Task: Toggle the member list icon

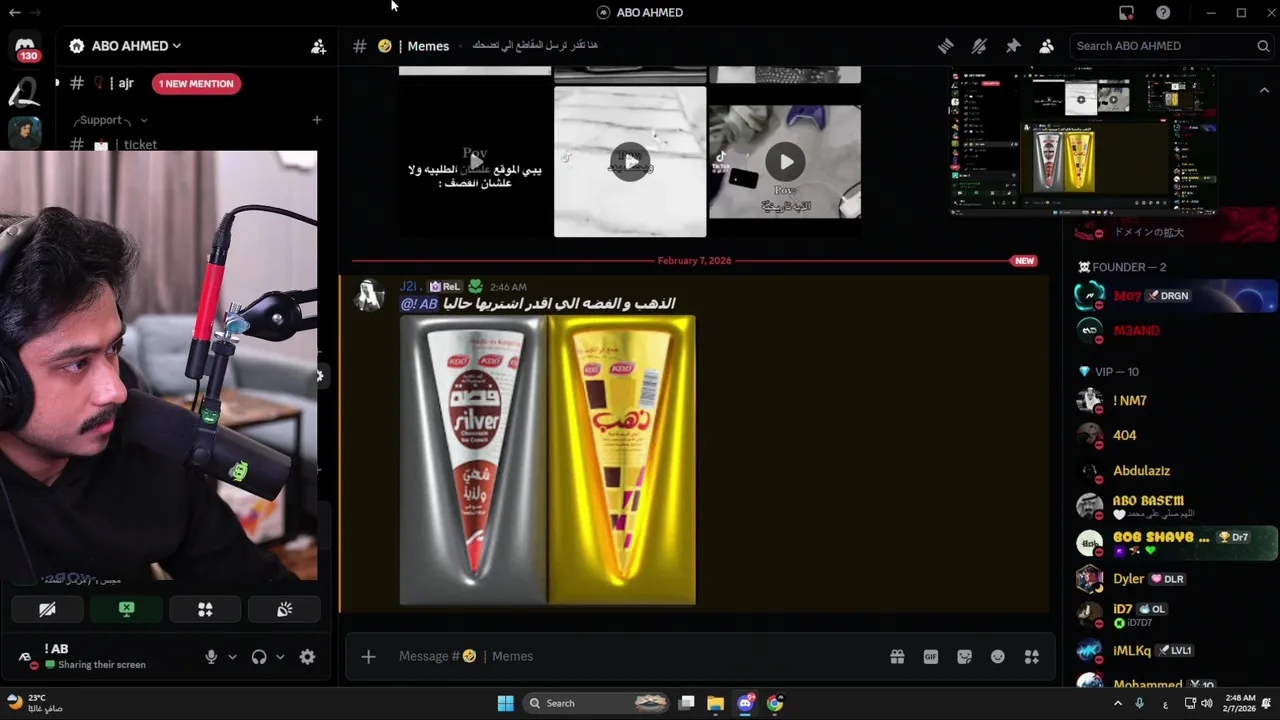Action: coord(1046,46)
